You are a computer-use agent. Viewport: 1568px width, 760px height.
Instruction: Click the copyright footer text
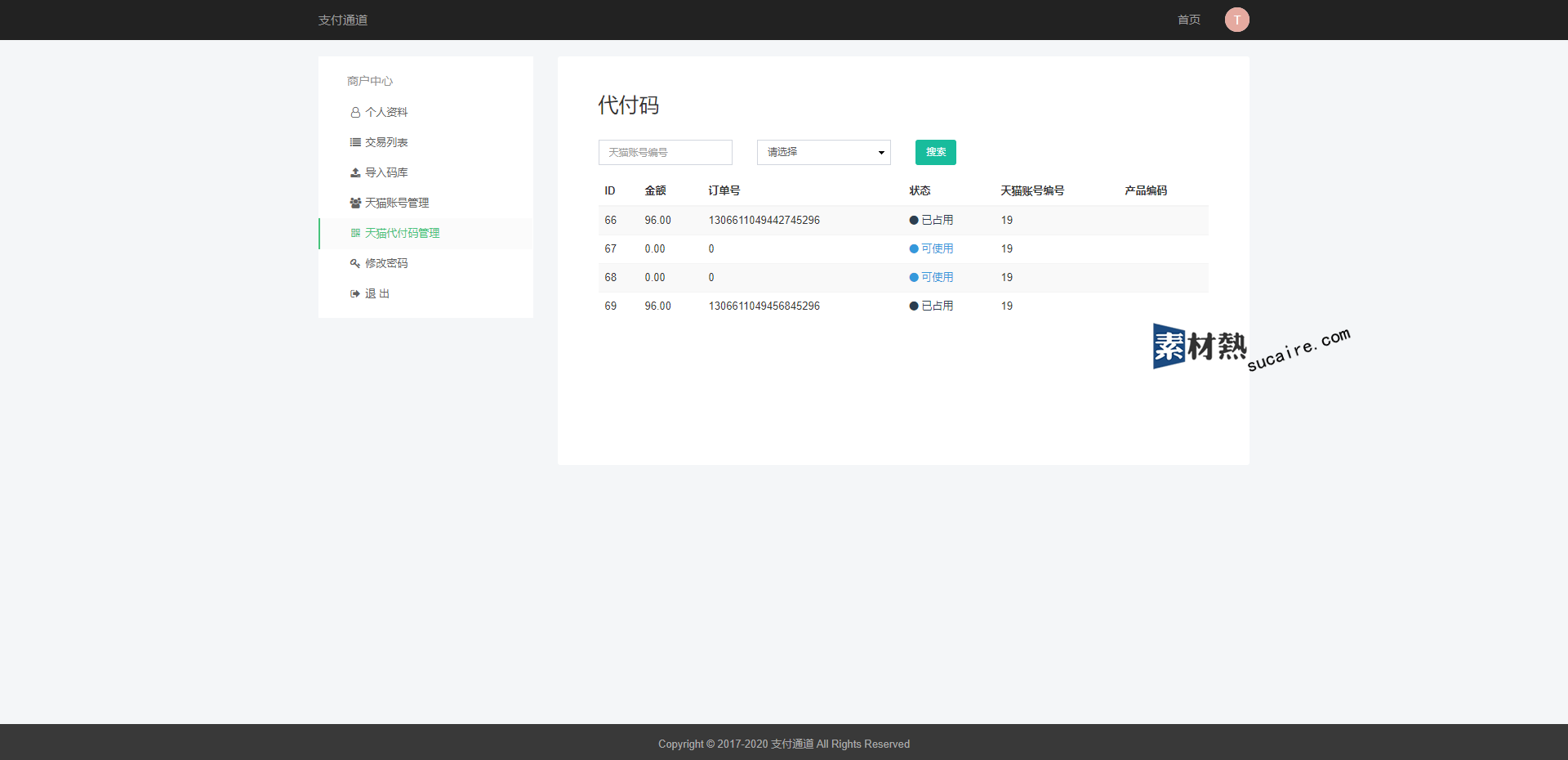[x=784, y=744]
